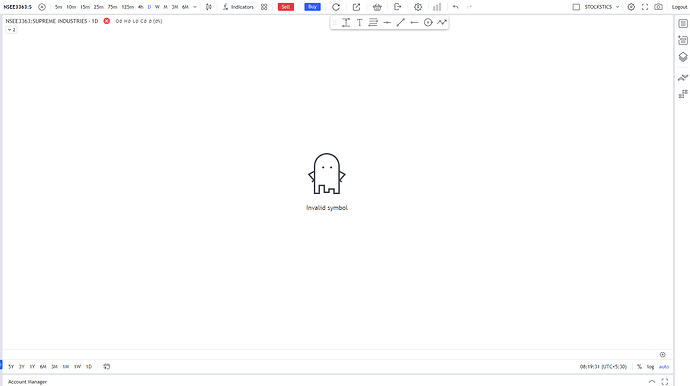
Task: Open the basket orders icon
Action: [377, 7]
